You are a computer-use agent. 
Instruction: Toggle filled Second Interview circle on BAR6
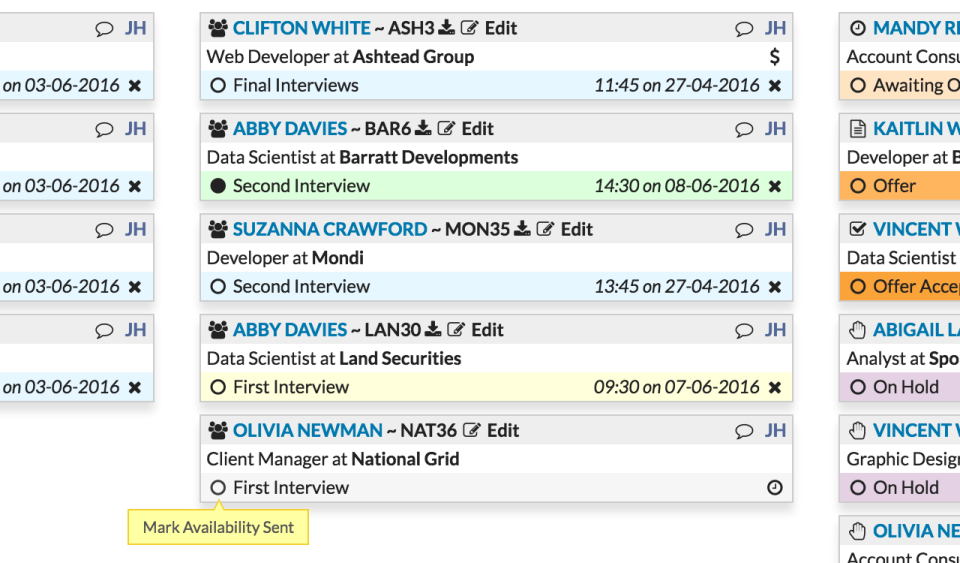click(x=218, y=186)
